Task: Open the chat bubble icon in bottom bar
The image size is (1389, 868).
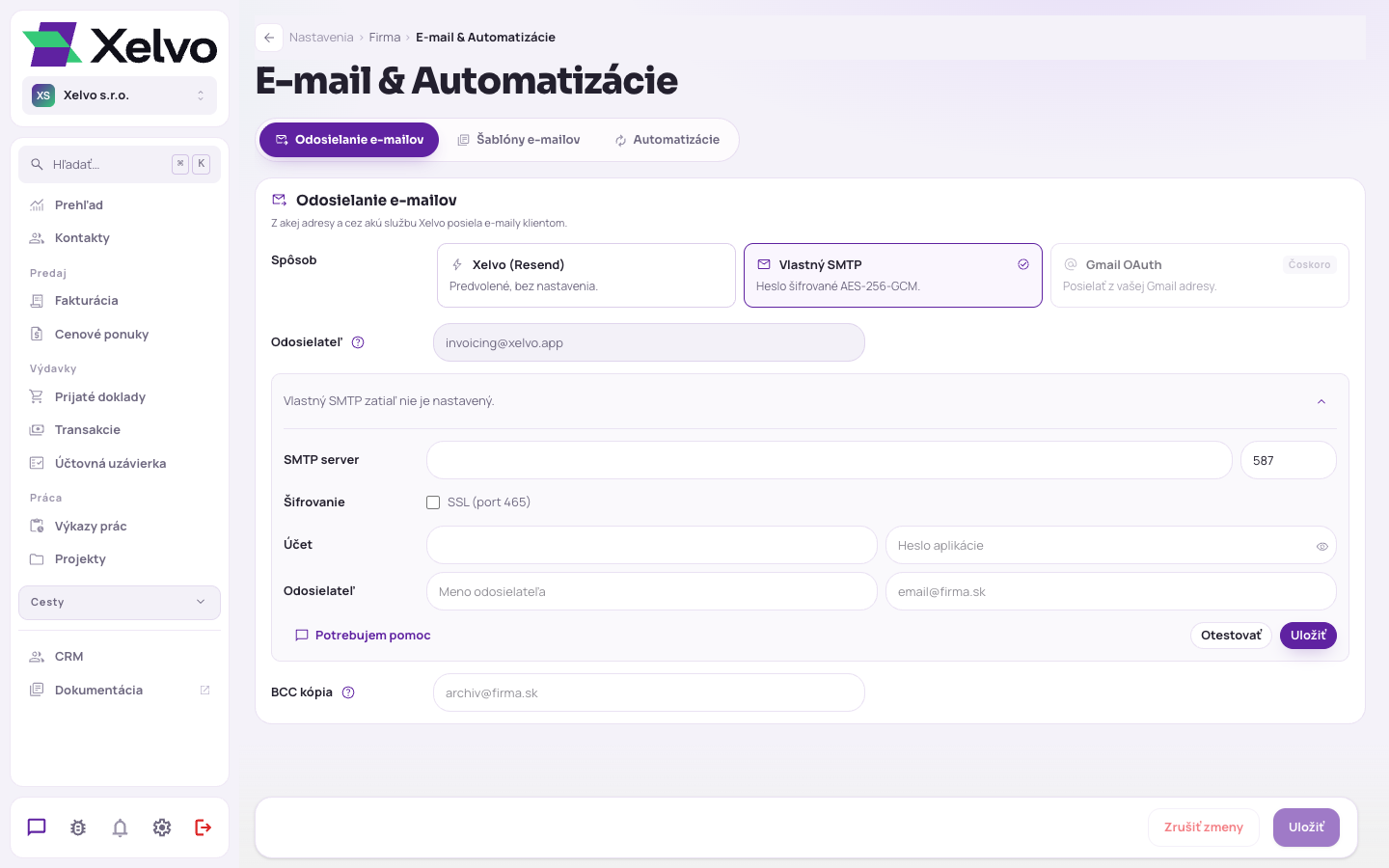Action: point(37,827)
